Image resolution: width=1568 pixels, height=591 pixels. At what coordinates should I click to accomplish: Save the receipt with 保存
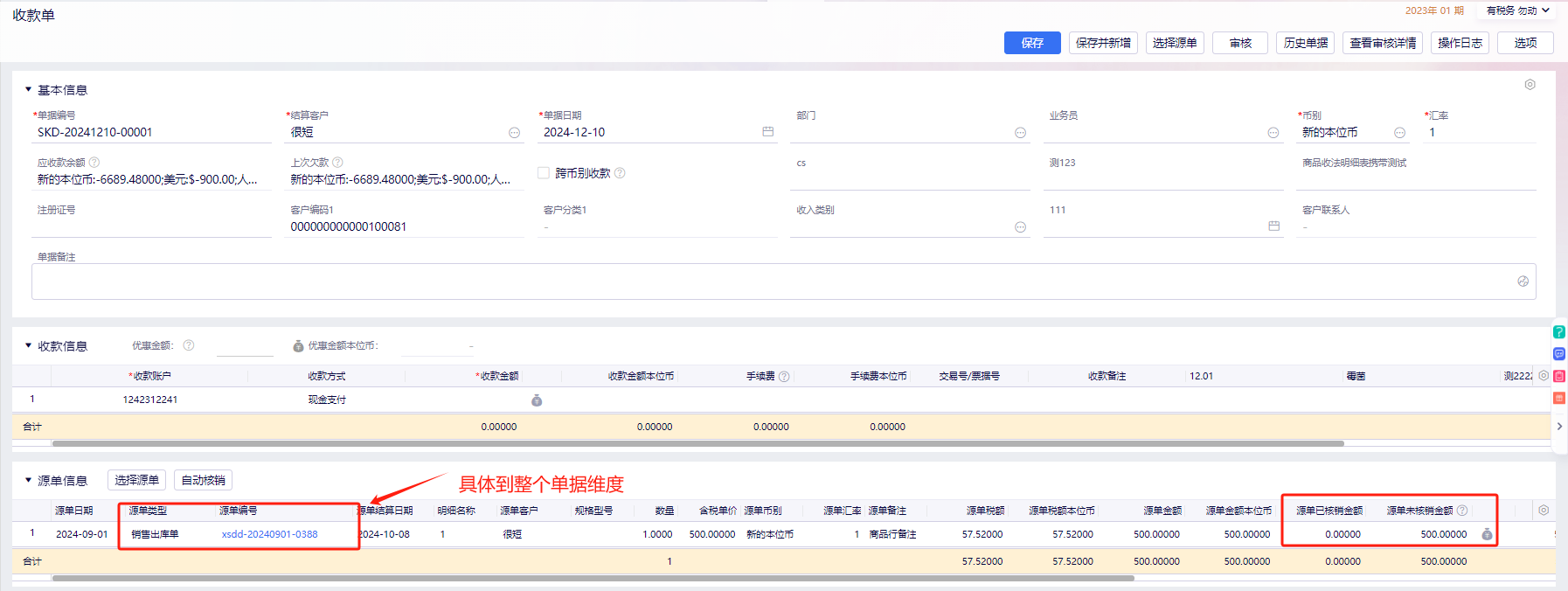coord(1032,43)
